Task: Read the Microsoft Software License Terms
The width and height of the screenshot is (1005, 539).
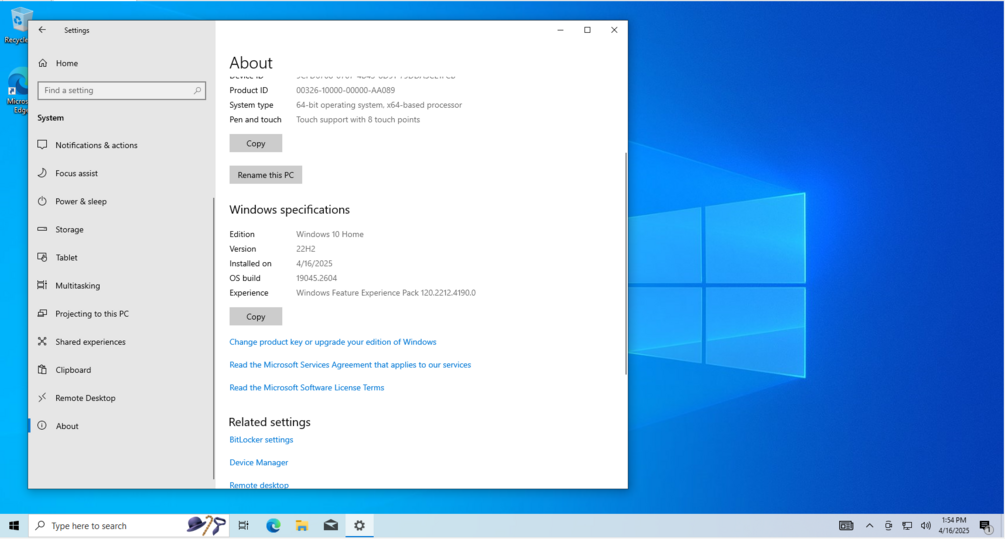Action: 306,388
